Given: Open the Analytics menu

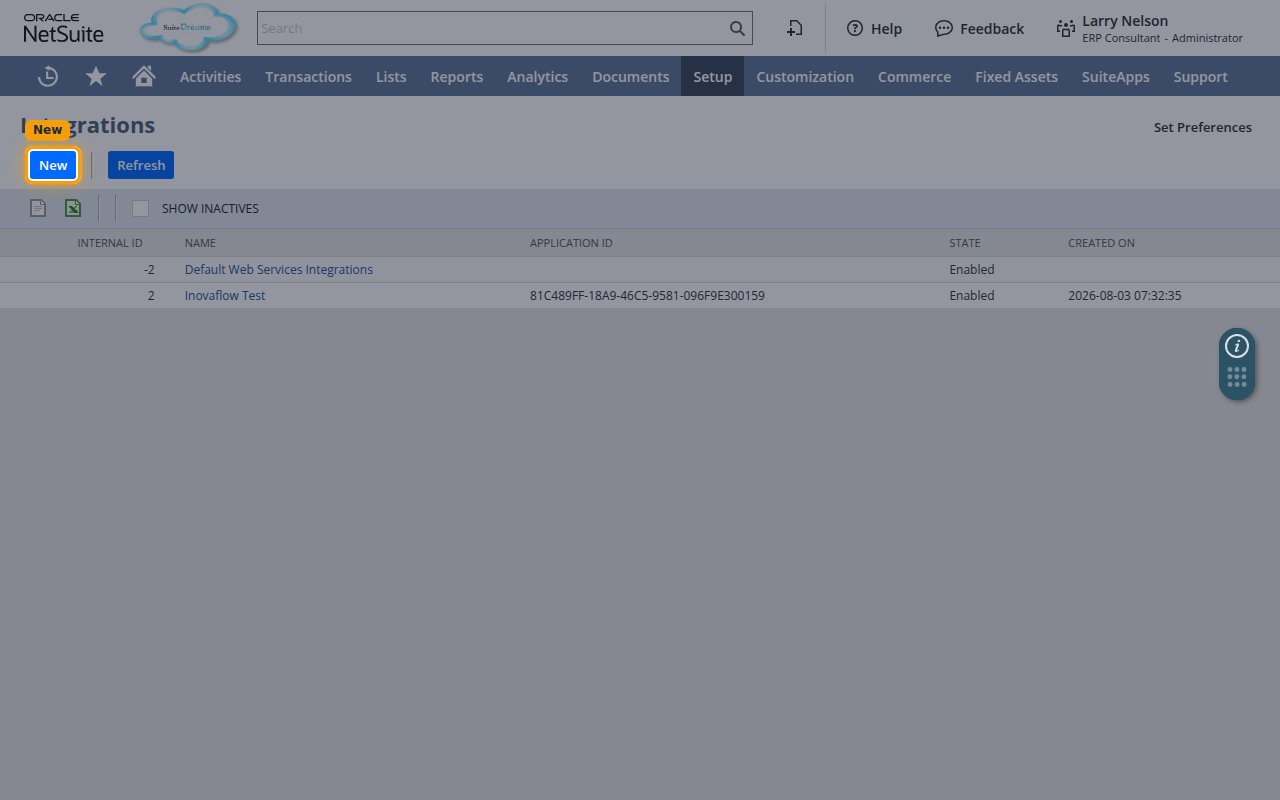Looking at the screenshot, I should coord(537,76).
